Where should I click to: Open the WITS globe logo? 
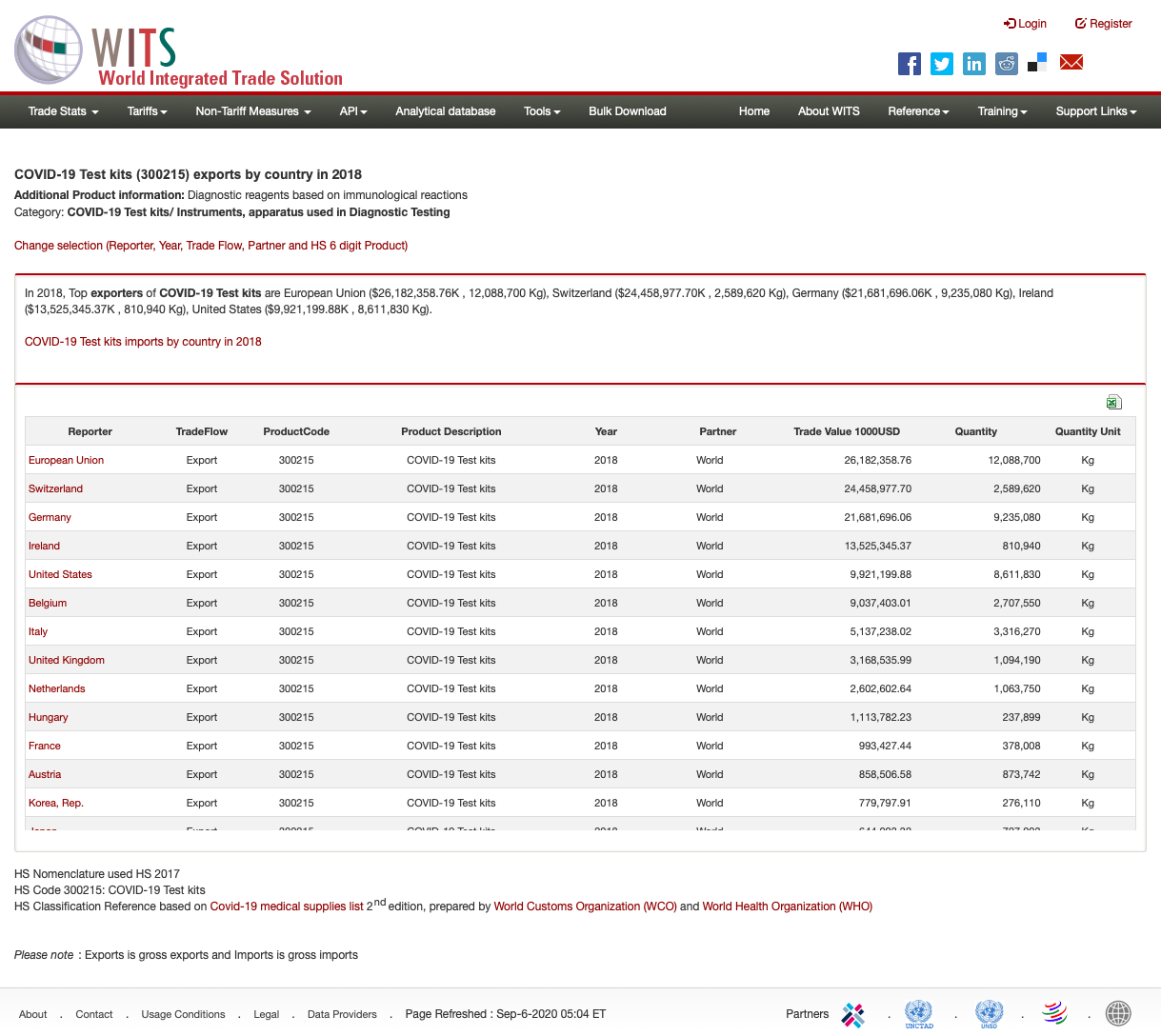point(49,50)
